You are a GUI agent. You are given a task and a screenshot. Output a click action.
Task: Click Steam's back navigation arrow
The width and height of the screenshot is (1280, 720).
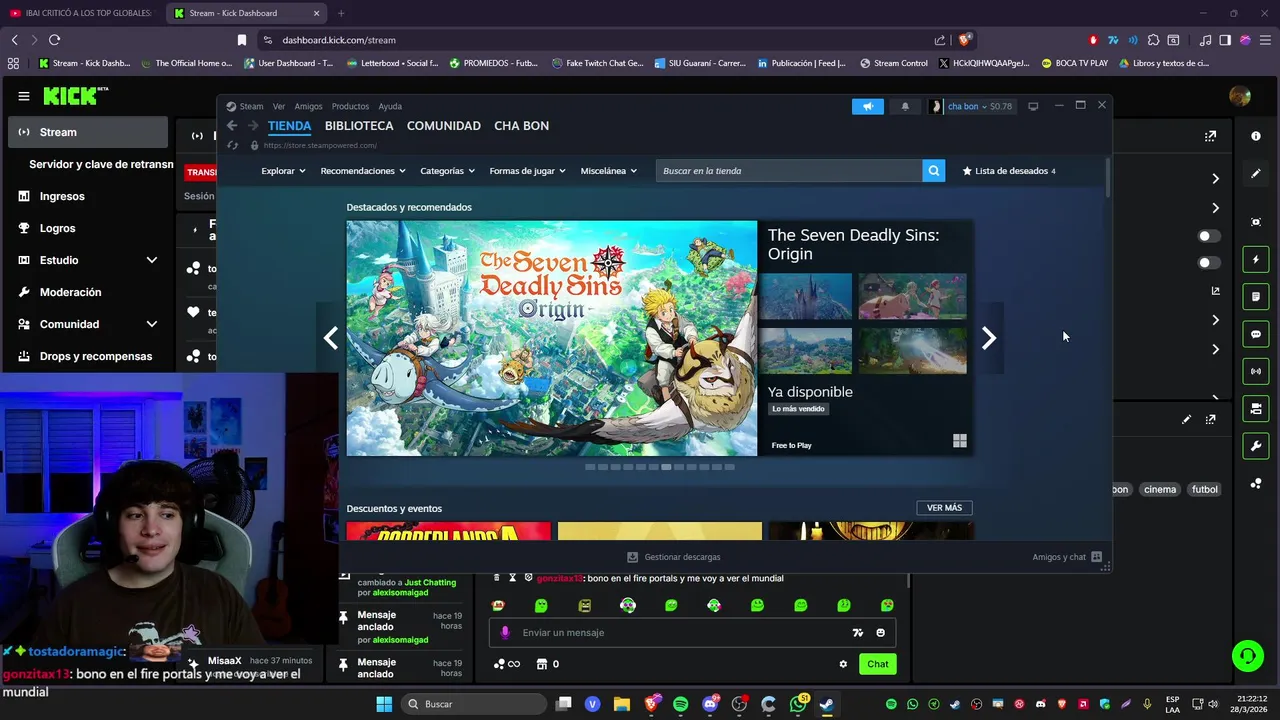(x=232, y=126)
